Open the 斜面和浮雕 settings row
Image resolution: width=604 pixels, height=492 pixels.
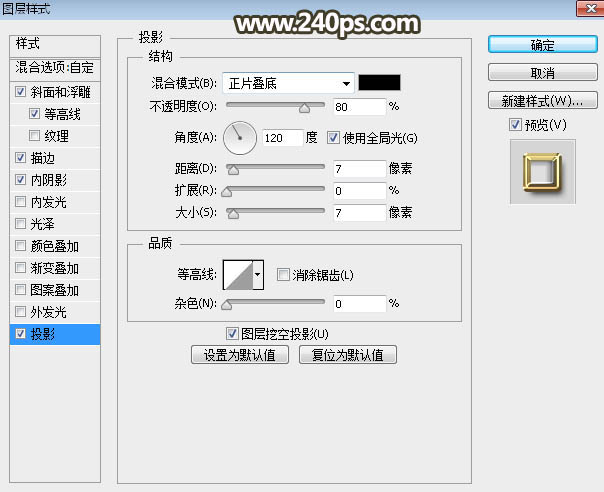tap(55, 92)
